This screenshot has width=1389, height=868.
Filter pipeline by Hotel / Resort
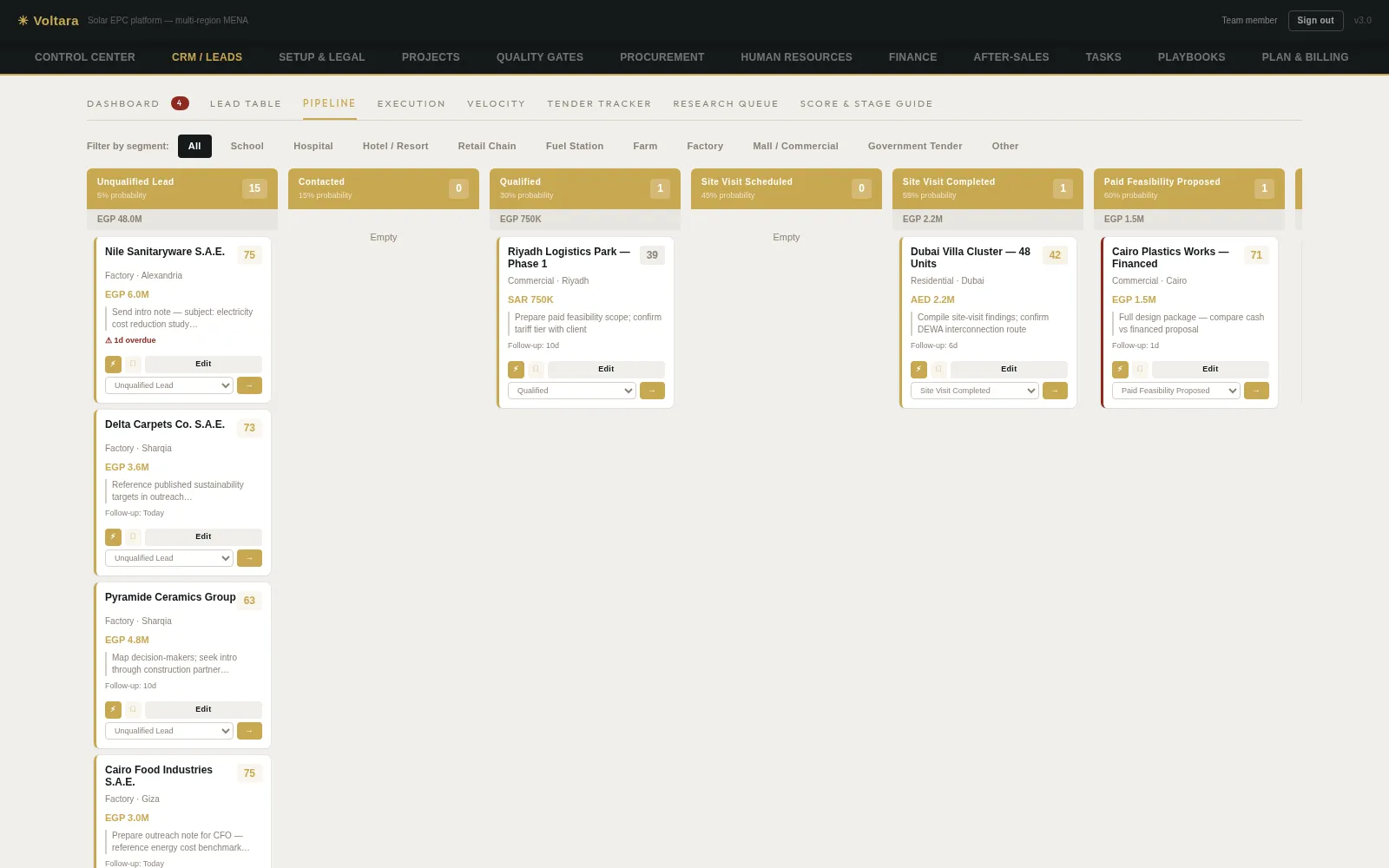click(396, 146)
